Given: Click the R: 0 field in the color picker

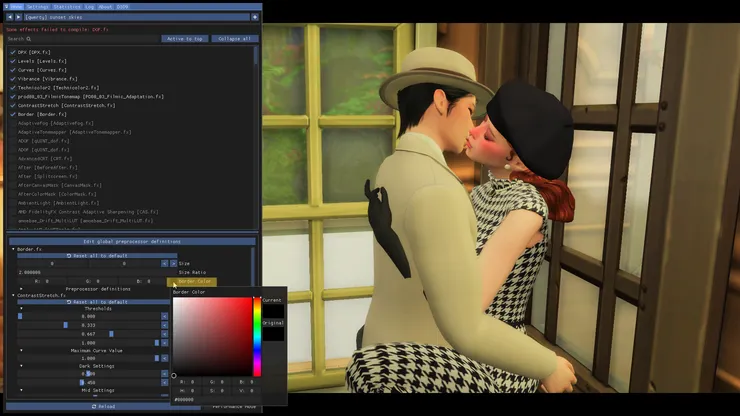Looking at the screenshot, I should click(186, 382).
